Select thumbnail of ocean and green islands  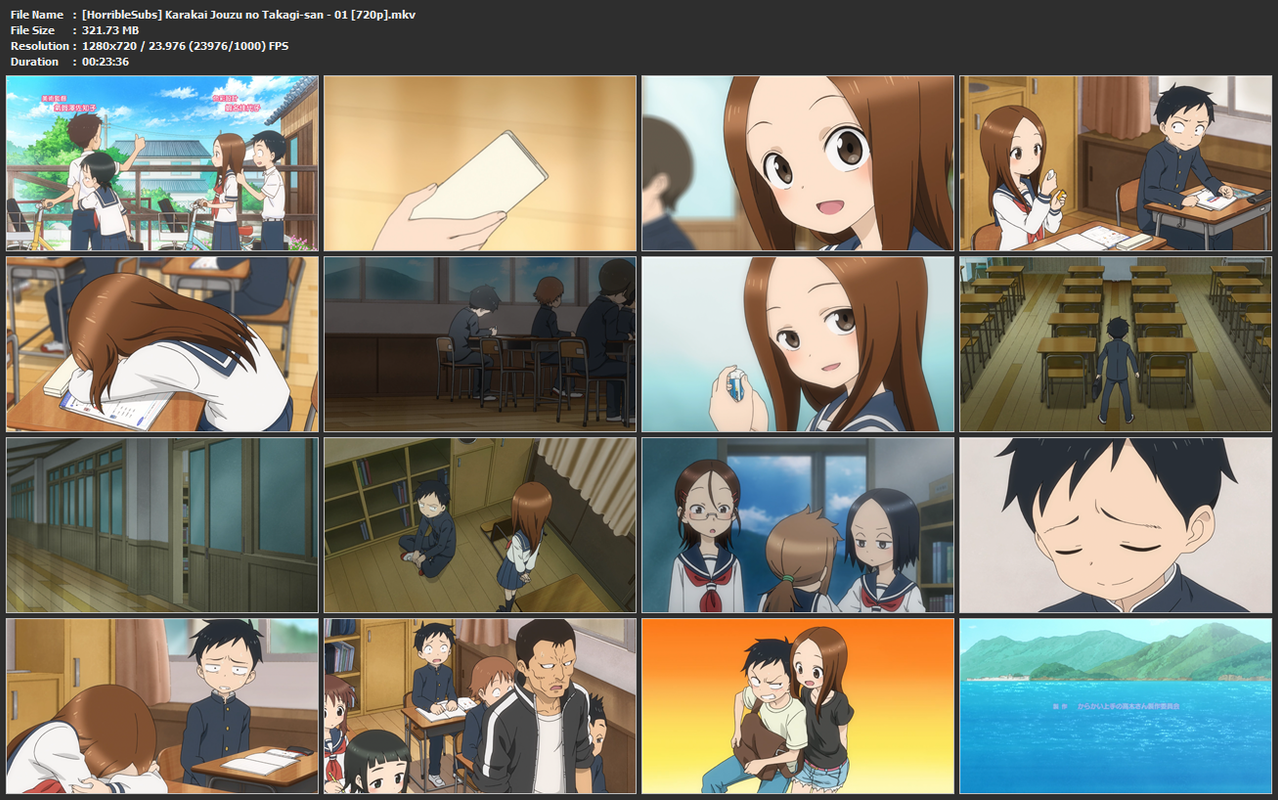click(1116, 706)
